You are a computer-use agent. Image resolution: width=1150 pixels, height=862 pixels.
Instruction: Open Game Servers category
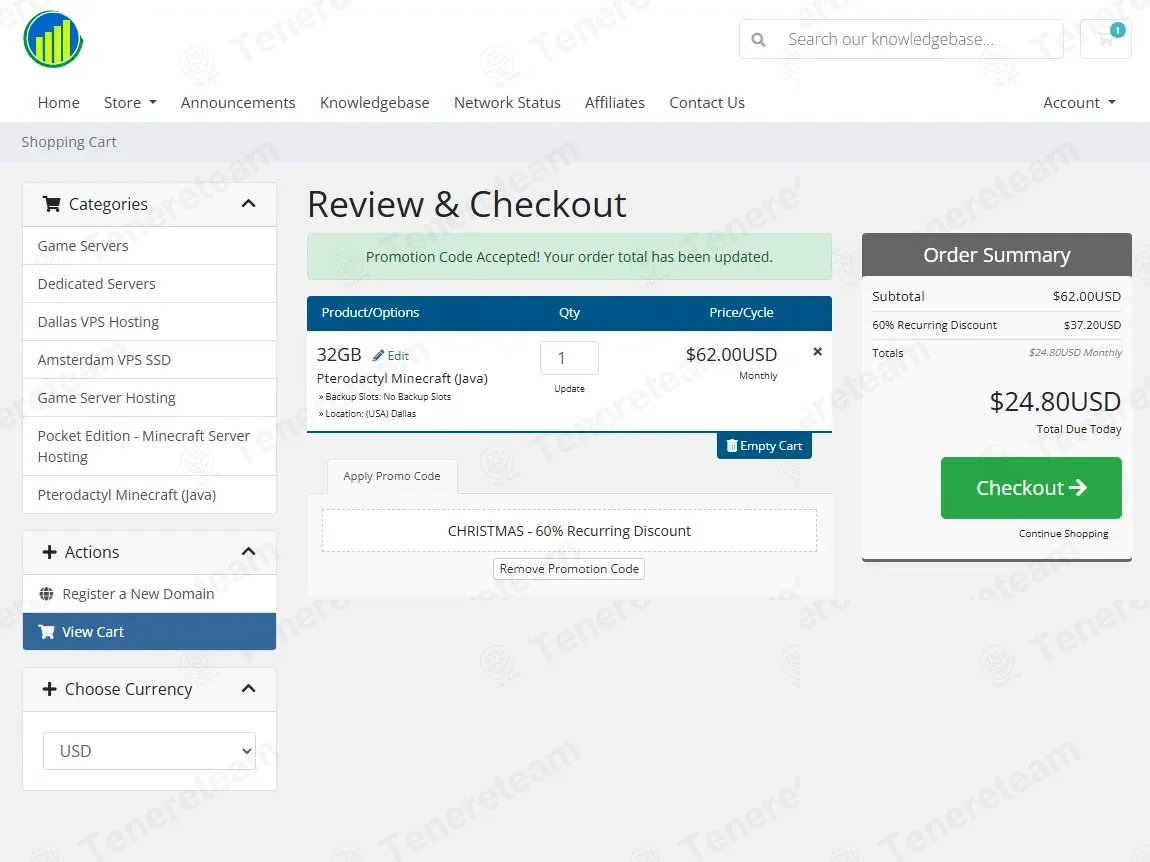click(x=149, y=246)
